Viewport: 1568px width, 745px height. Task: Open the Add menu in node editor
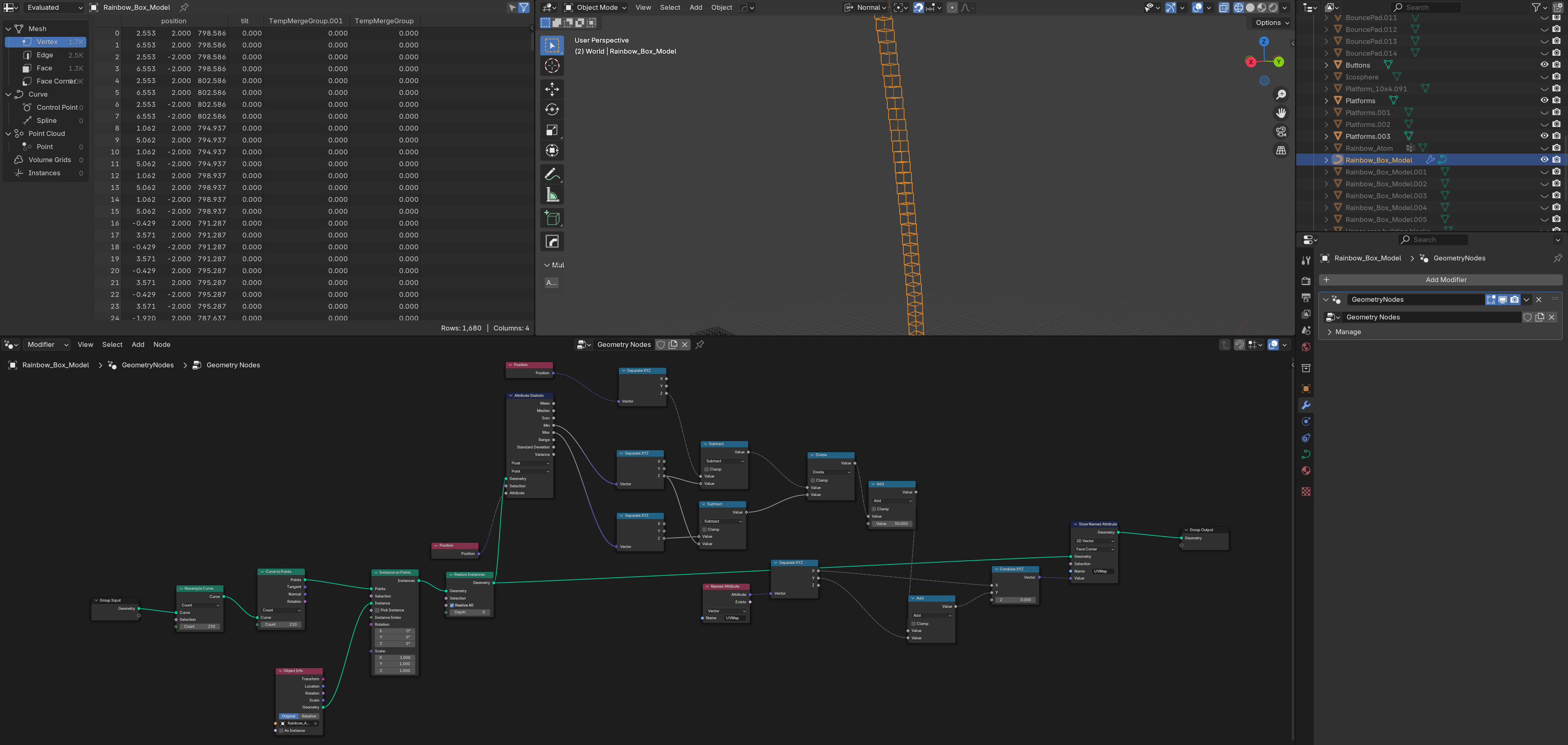tap(138, 345)
